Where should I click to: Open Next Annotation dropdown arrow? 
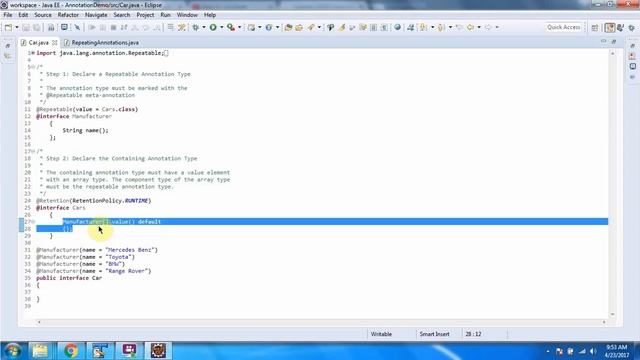[x=432, y=27]
